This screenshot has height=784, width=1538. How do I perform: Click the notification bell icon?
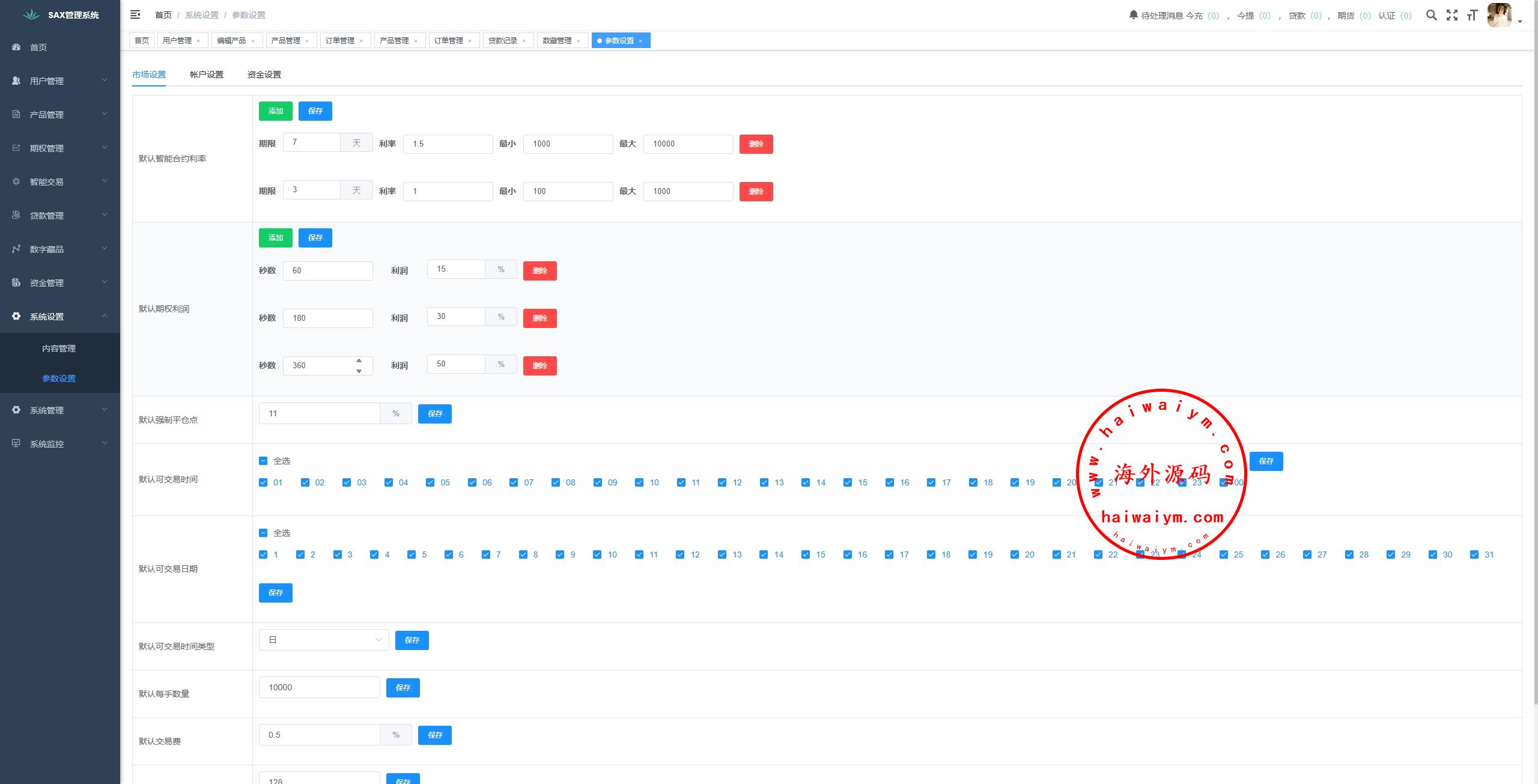pos(1133,15)
